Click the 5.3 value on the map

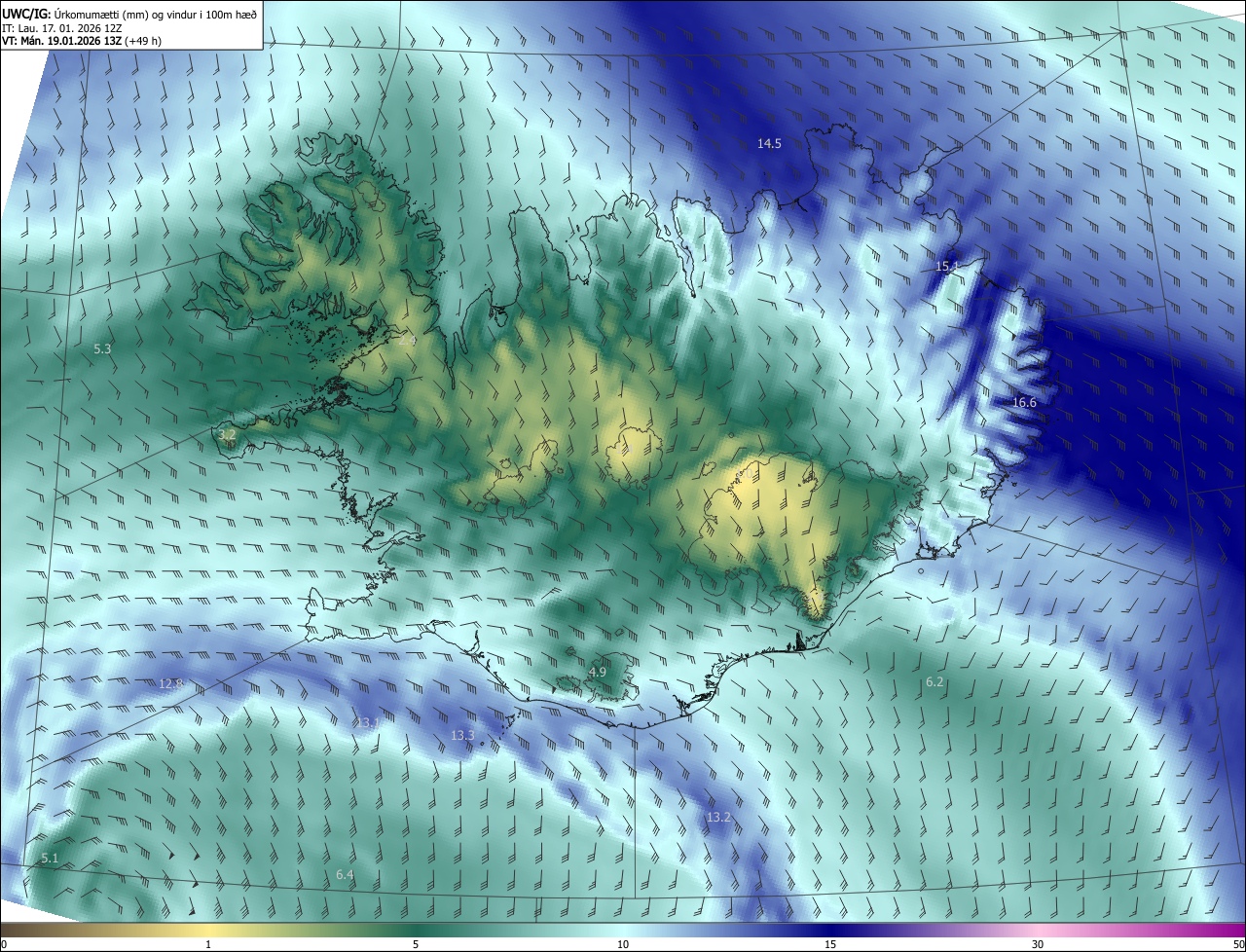tap(102, 348)
